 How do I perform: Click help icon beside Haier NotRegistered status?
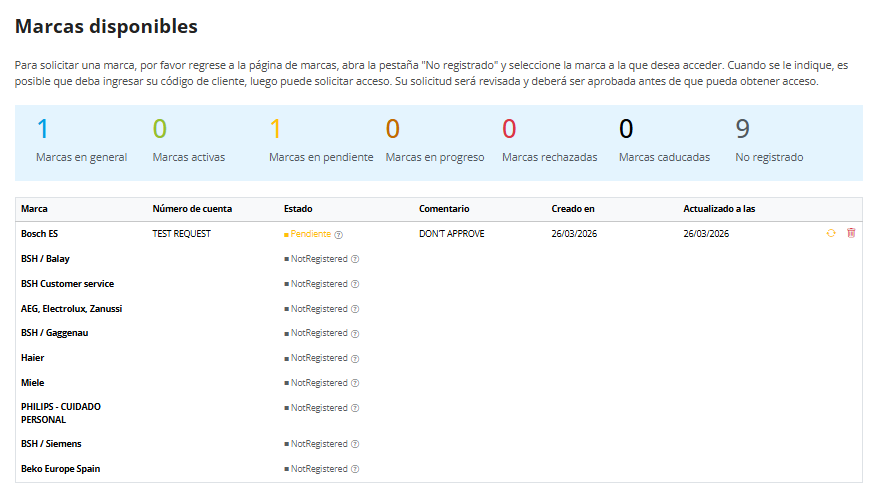pos(355,359)
